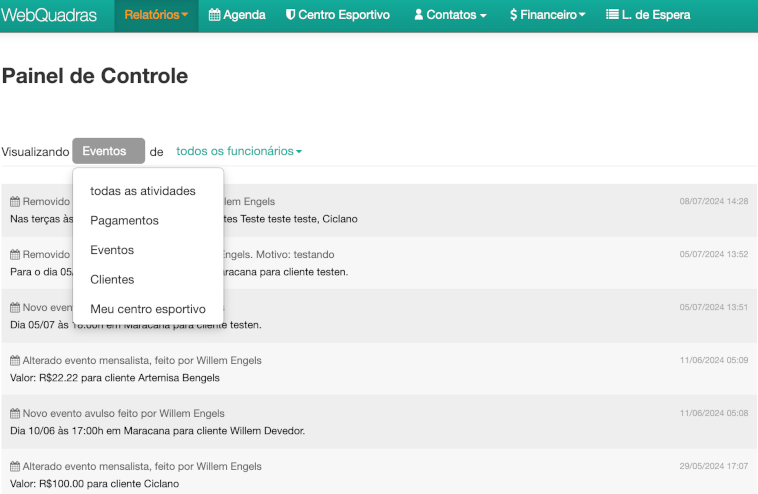Toggle the Eventos filter dropdown button
Image resolution: width=758 pixels, height=494 pixels.
coord(108,151)
